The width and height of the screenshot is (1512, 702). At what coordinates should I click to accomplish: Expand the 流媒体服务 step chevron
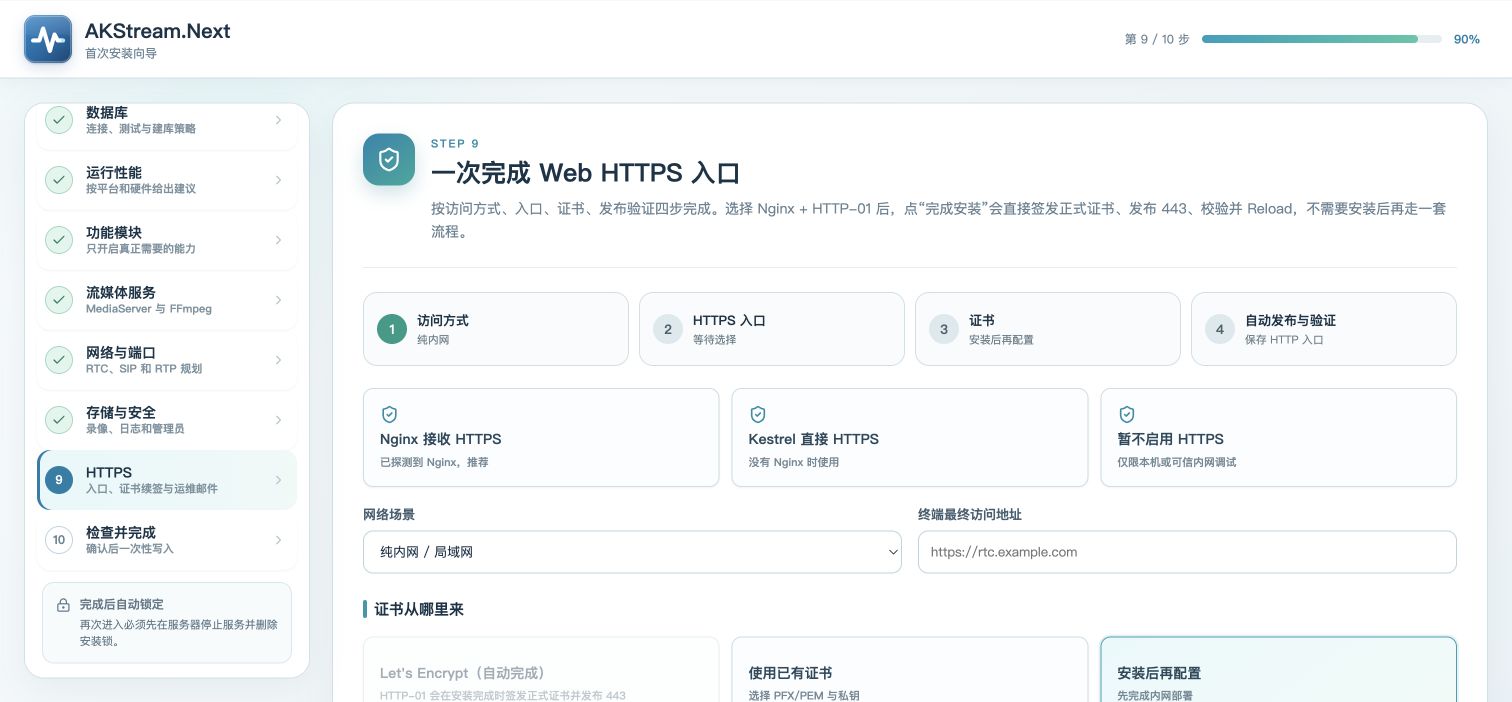click(278, 300)
